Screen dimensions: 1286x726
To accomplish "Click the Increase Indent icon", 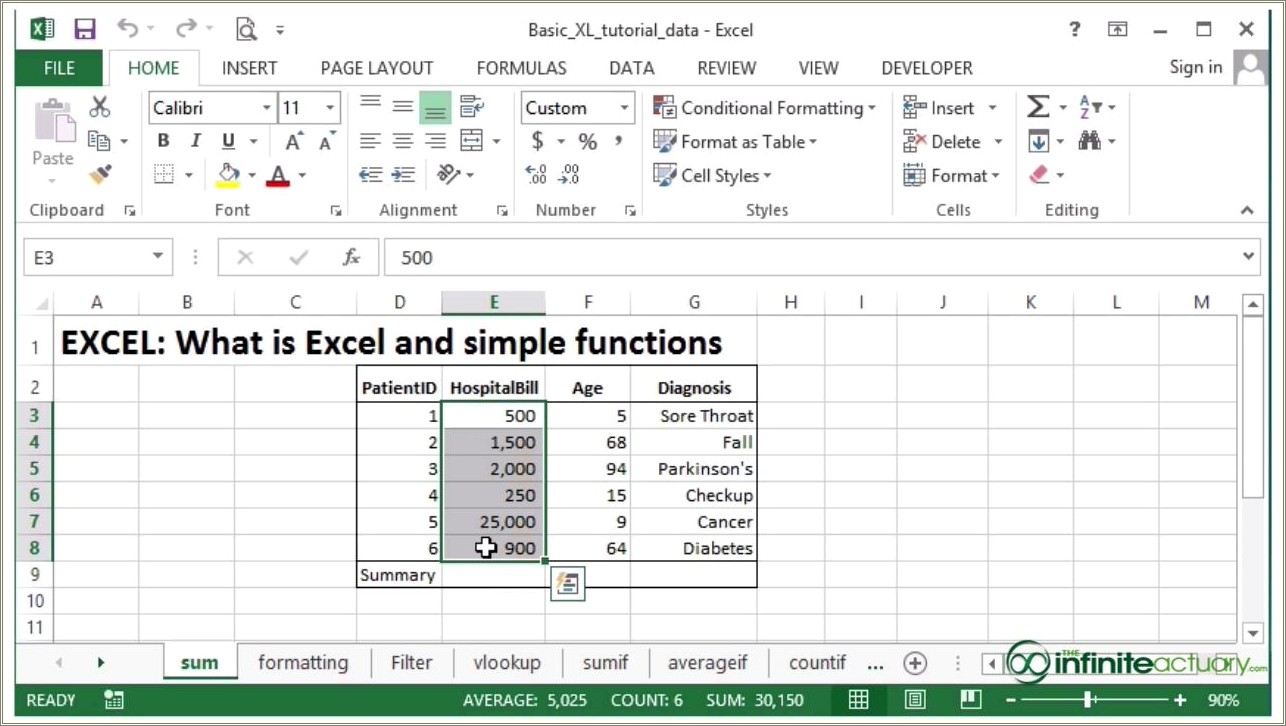I will click(x=403, y=175).
